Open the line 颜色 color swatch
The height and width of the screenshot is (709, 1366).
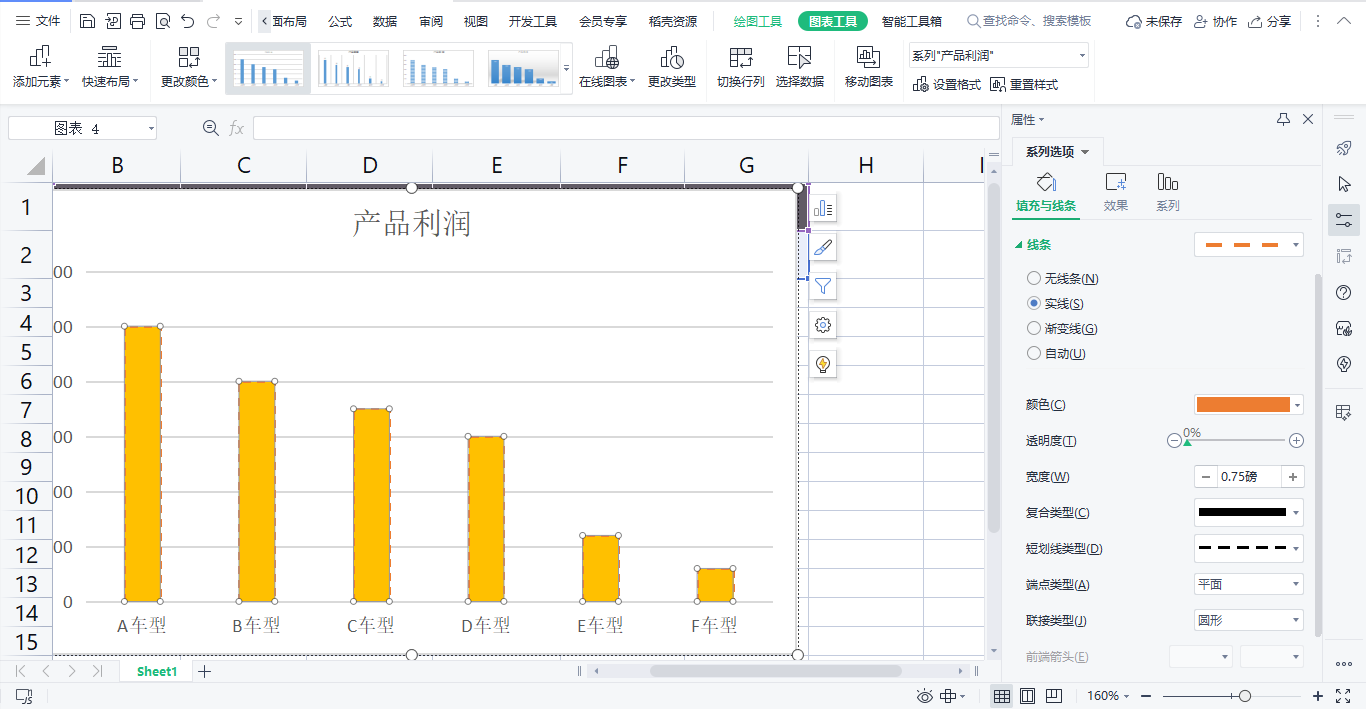pos(1249,404)
